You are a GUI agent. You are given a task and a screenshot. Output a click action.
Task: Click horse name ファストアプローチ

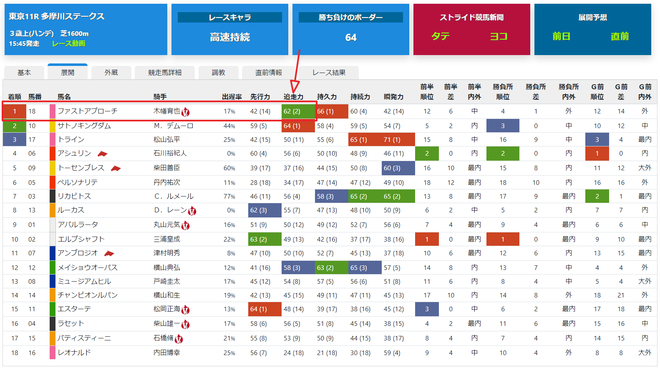point(88,111)
